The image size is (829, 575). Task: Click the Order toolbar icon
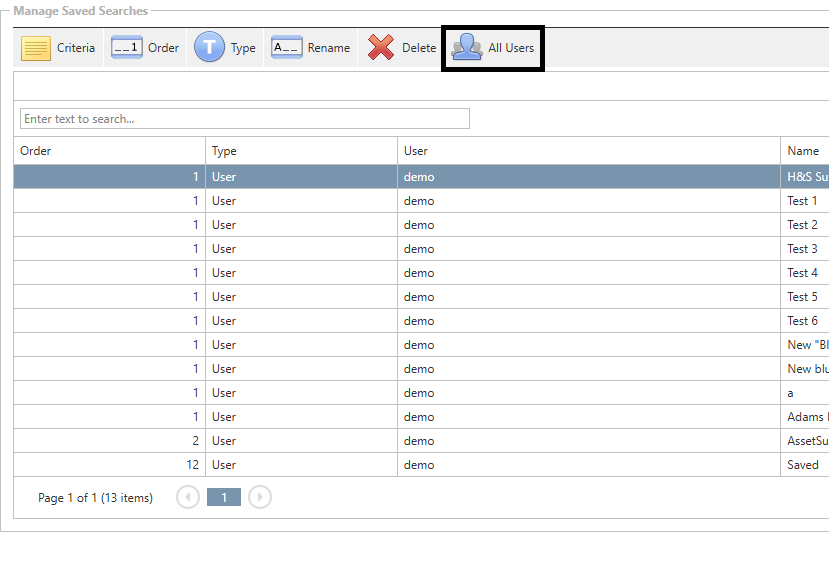pos(127,48)
